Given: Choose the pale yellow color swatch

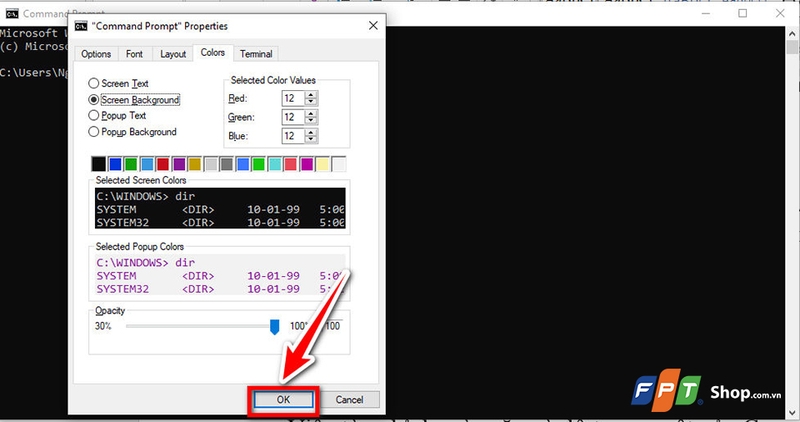Looking at the screenshot, I should tap(322, 164).
